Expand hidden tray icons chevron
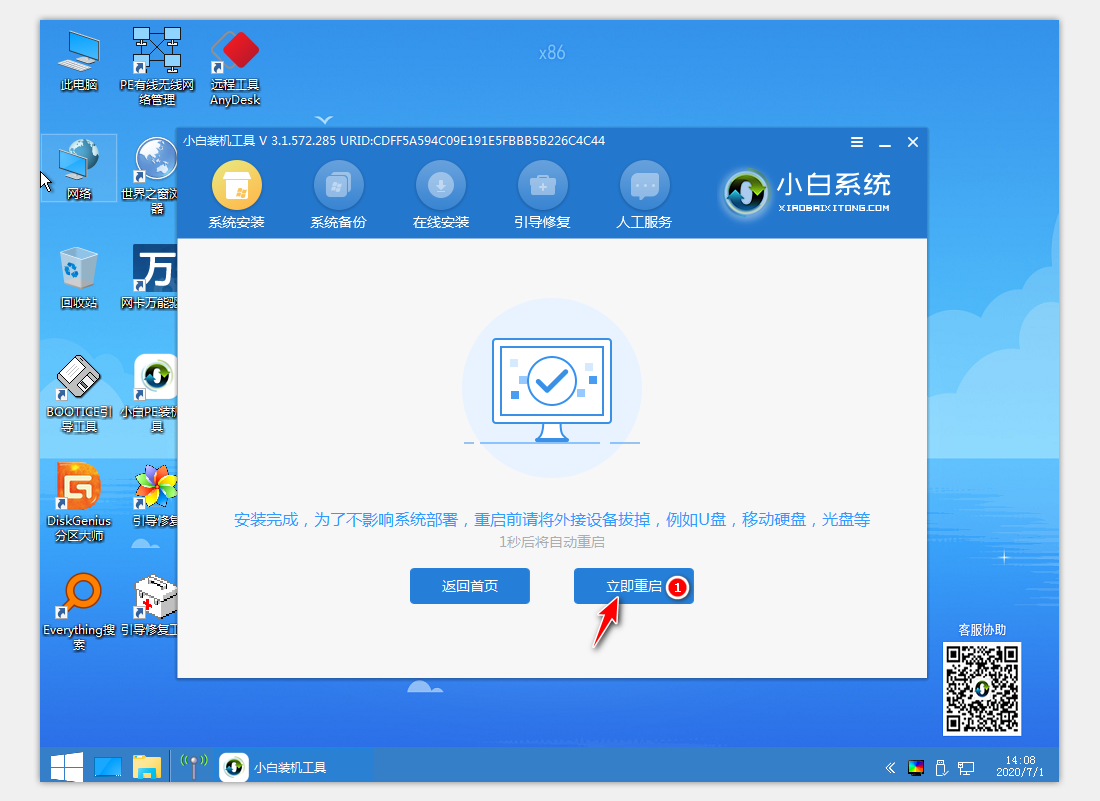Image resolution: width=1100 pixels, height=801 pixels. click(890, 768)
